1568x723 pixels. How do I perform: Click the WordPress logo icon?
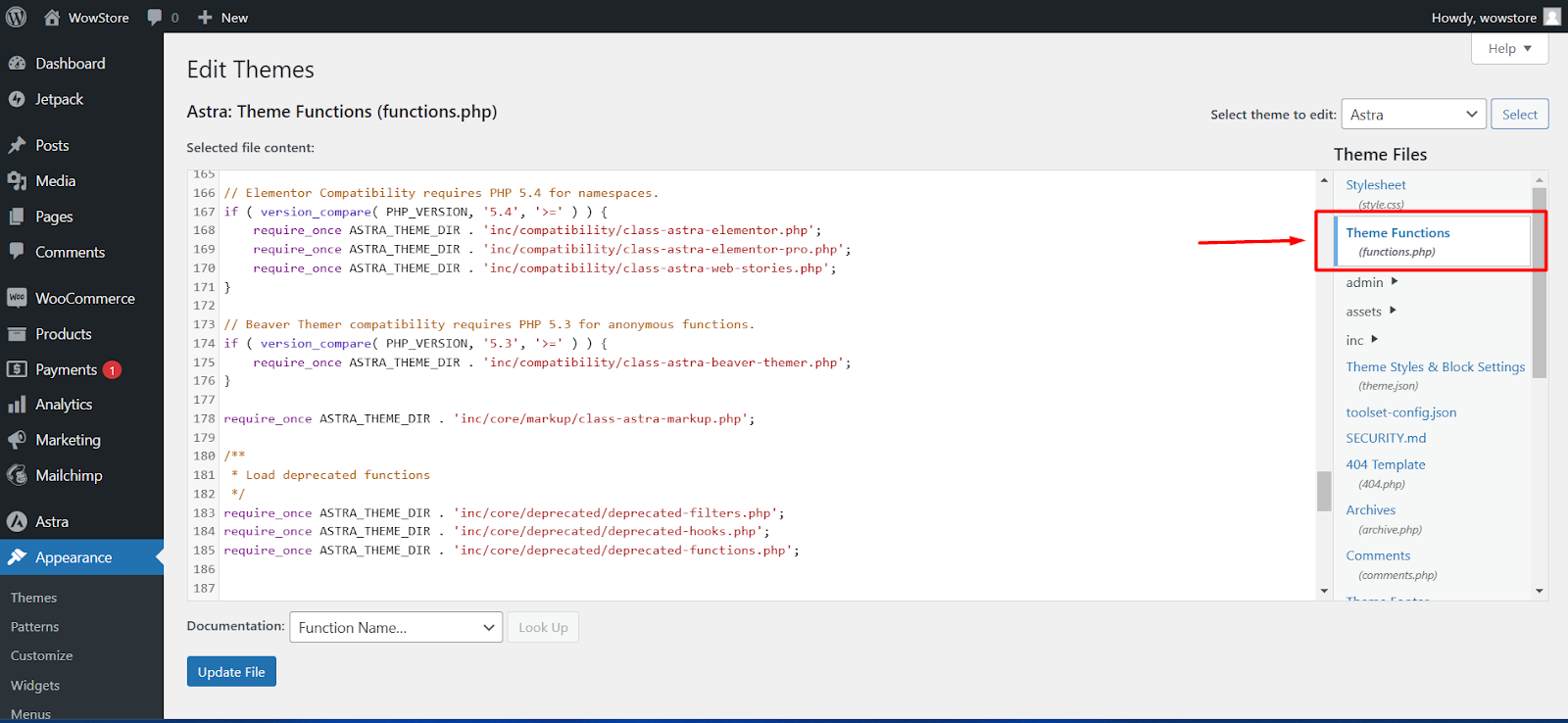click(17, 18)
